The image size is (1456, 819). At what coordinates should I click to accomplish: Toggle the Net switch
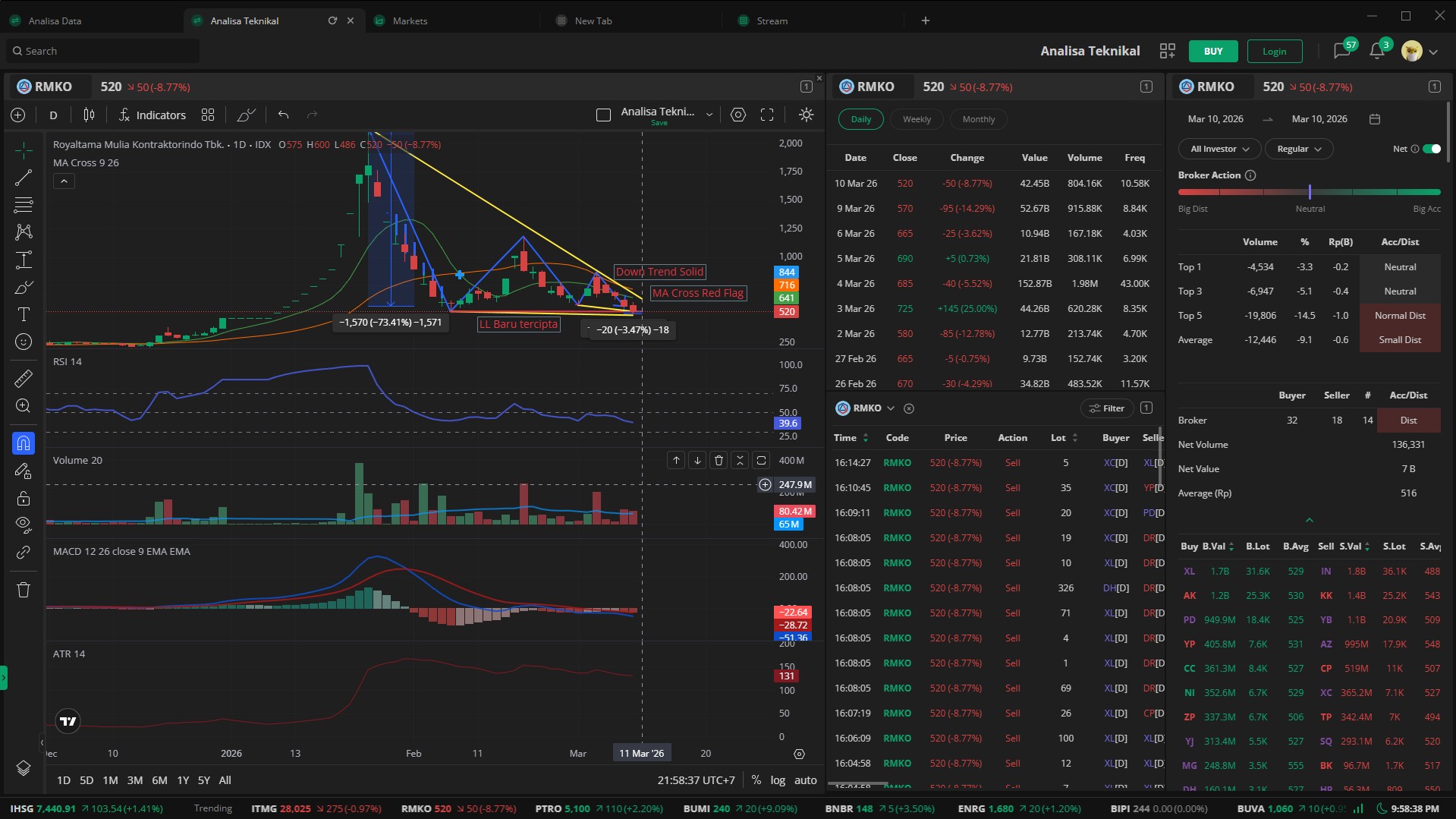click(1431, 149)
